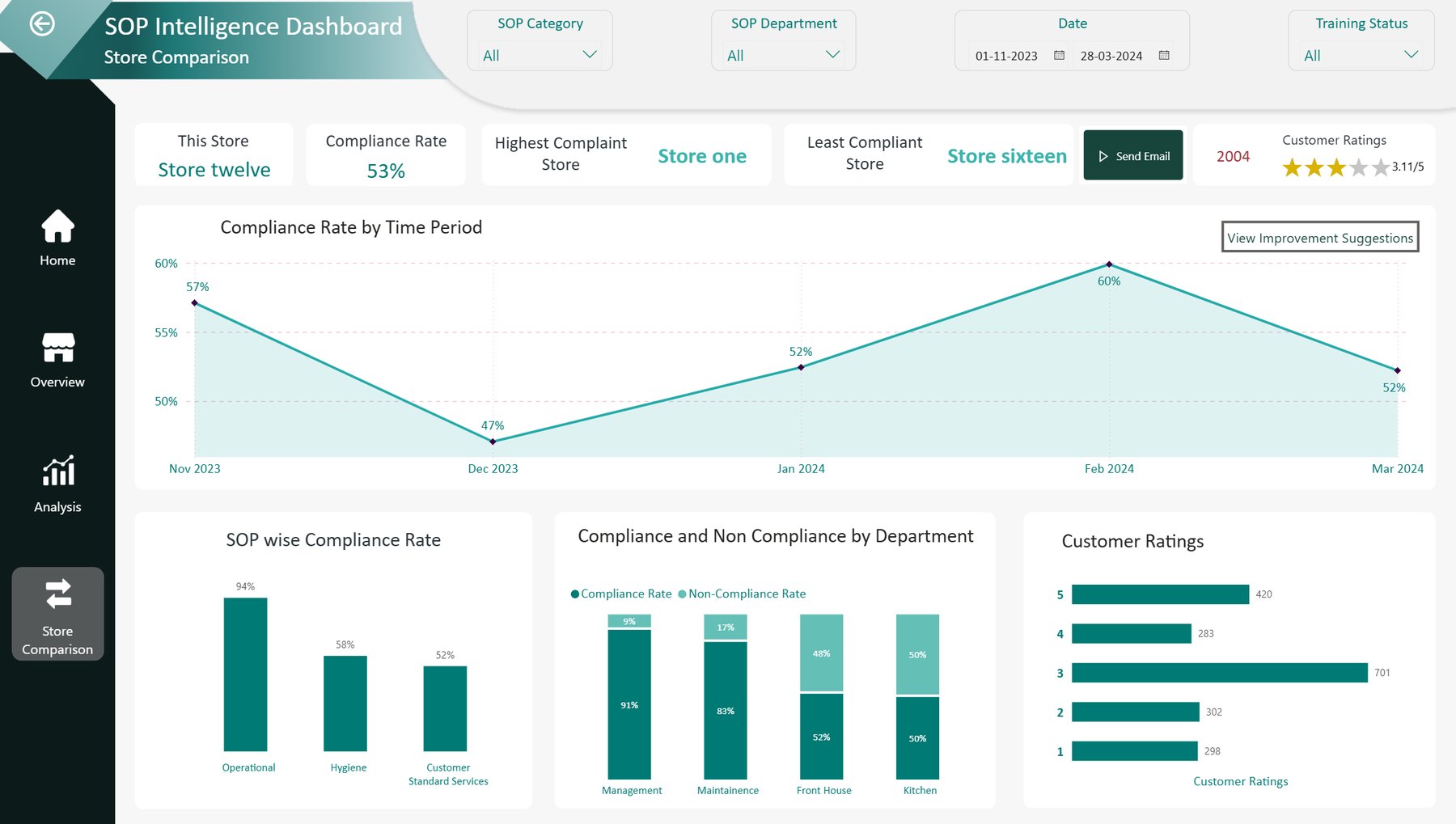The height and width of the screenshot is (824, 1456).
Task: Select the Store Comparison swap-arrows icon
Action: [x=58, y=594]
